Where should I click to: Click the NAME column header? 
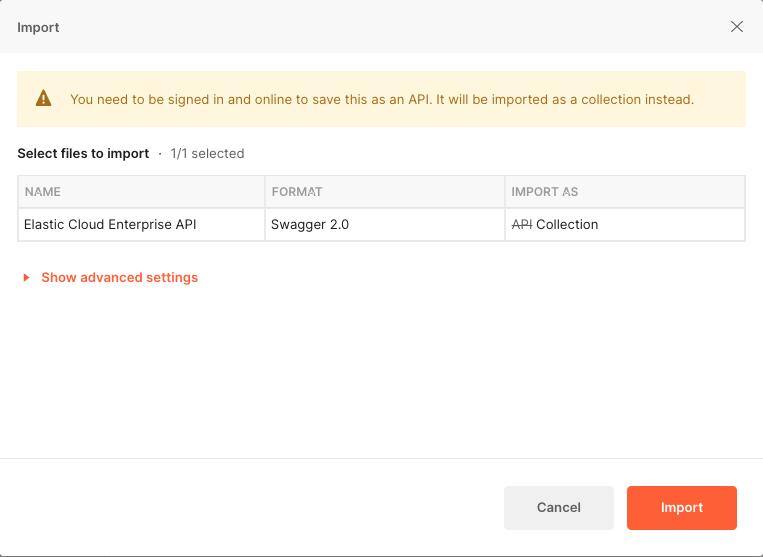coord(43,191)
